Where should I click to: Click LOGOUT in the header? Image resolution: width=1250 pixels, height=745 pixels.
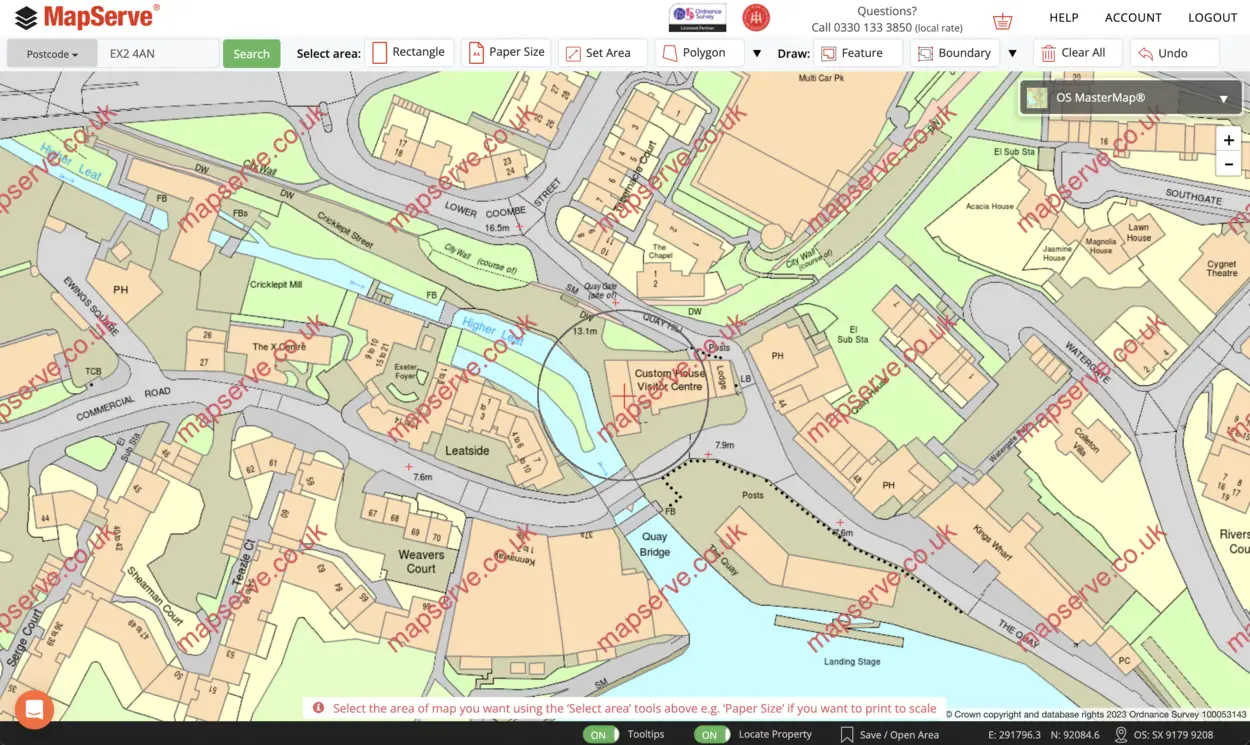(x=1213, y=18)
